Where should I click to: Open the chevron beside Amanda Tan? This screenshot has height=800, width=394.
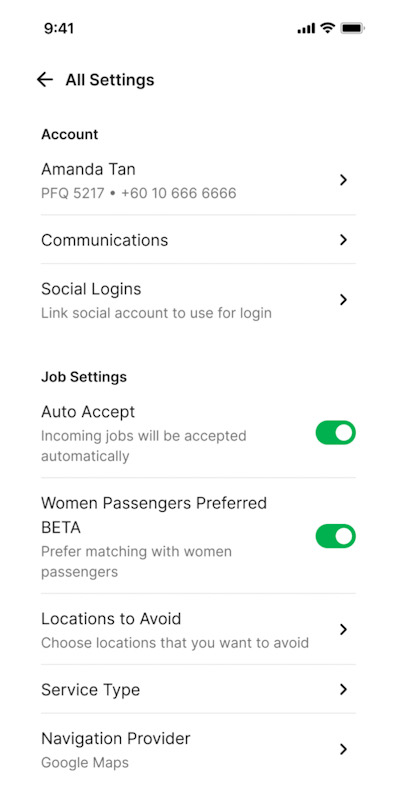point(343,180)
